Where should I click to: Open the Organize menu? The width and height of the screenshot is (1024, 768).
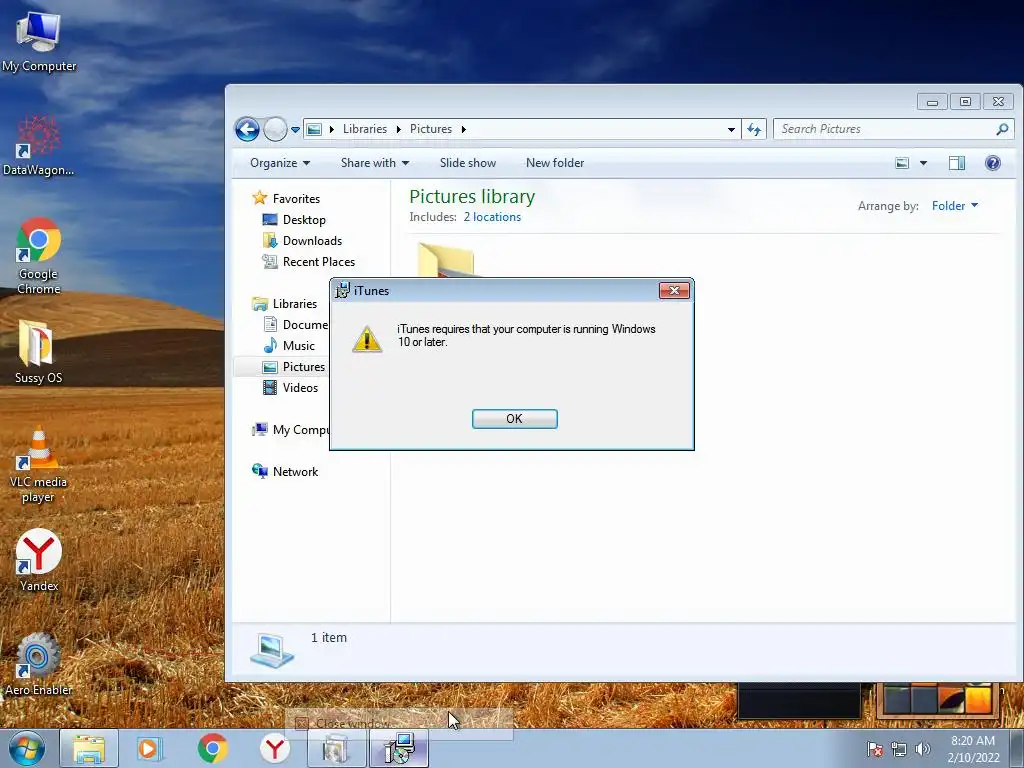coord(280,163)
